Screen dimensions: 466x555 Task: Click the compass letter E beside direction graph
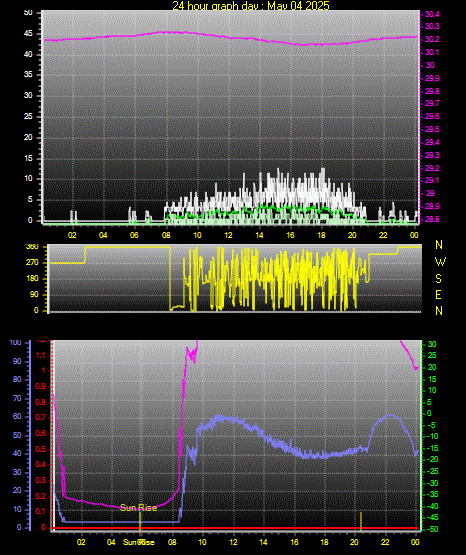click(x=438, y=294)
